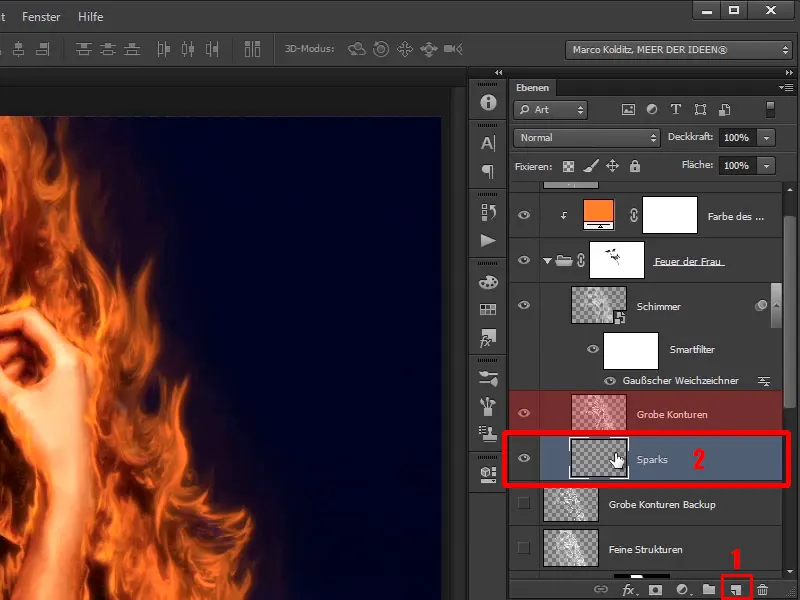Click the auto-align layers icon
This screenshot has height=600, width=800.
click(x=252, y=49)
